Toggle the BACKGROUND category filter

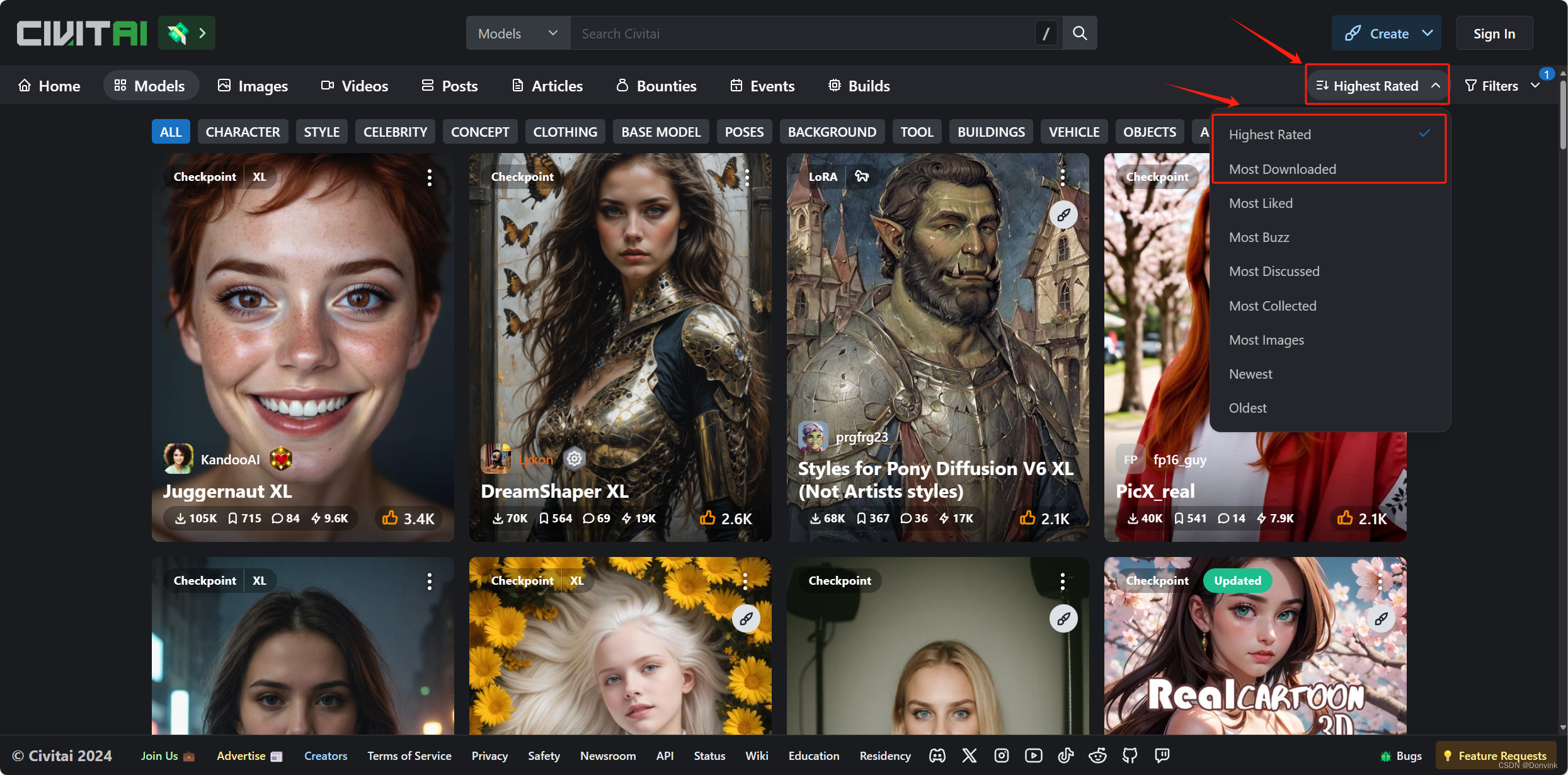[832, 132]
